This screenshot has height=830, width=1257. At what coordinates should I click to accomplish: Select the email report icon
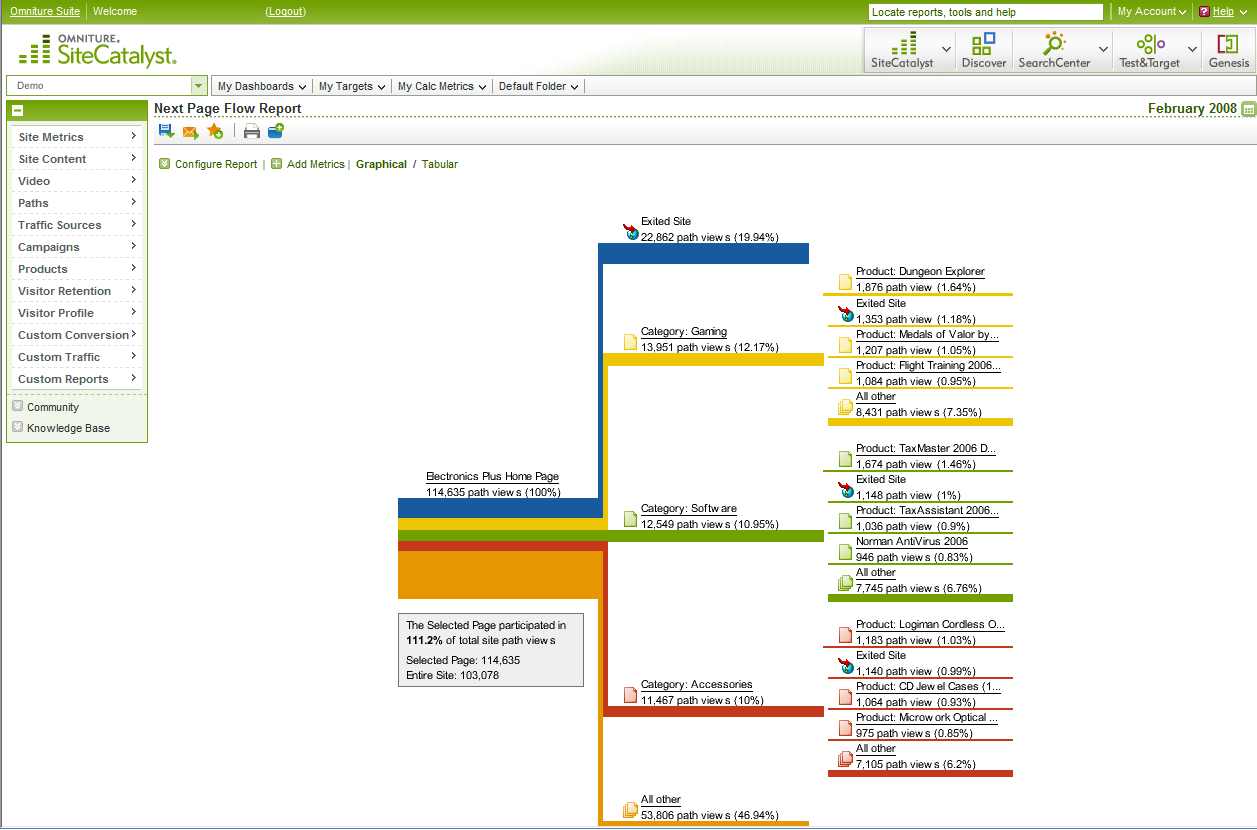pos(191,130)
